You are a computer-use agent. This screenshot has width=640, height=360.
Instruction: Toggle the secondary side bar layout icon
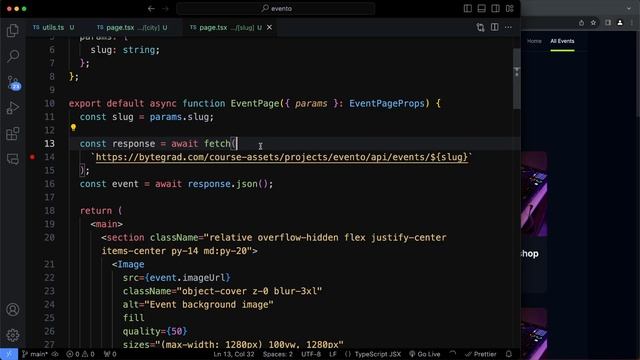(x=496, y=9)
